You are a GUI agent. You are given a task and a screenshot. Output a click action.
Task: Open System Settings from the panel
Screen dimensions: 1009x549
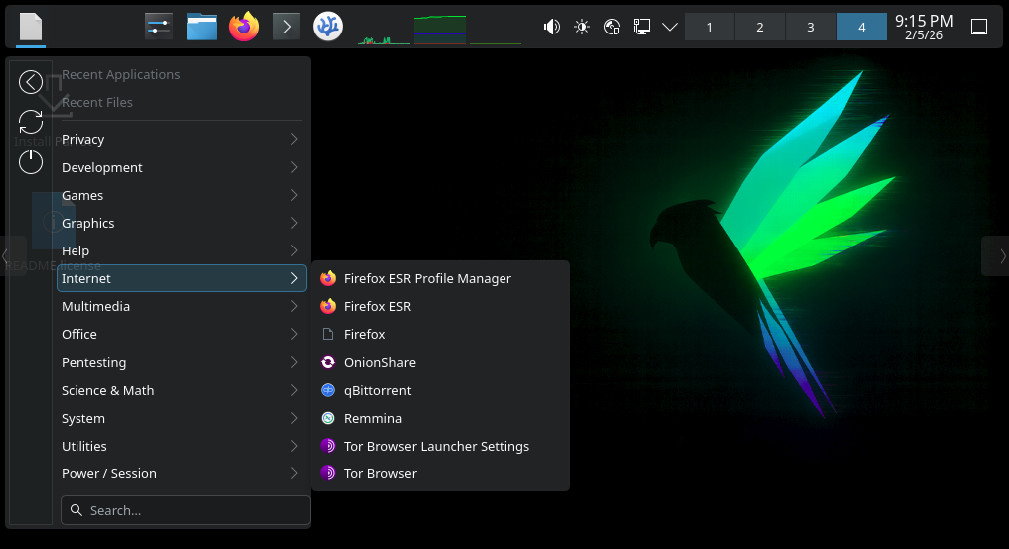[158, 26]
